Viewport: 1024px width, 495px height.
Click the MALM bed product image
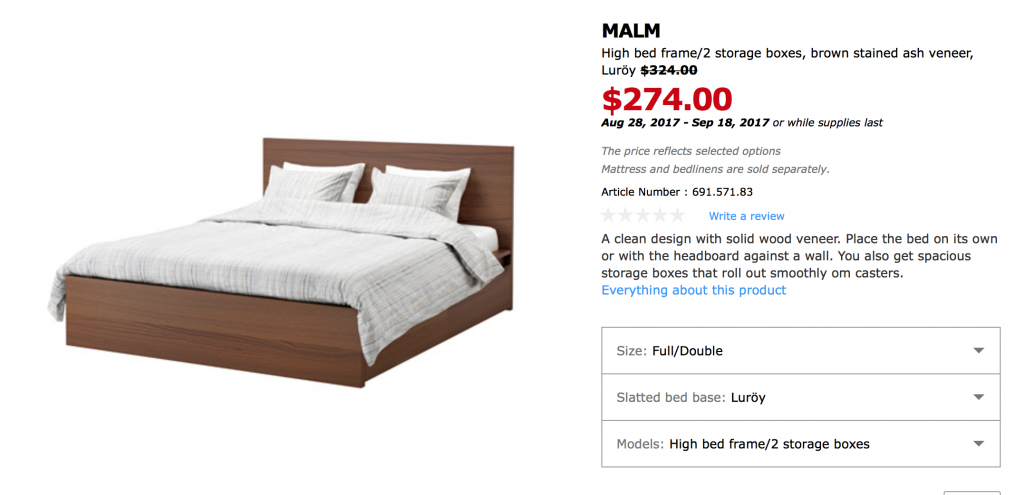tap(280, 260)
